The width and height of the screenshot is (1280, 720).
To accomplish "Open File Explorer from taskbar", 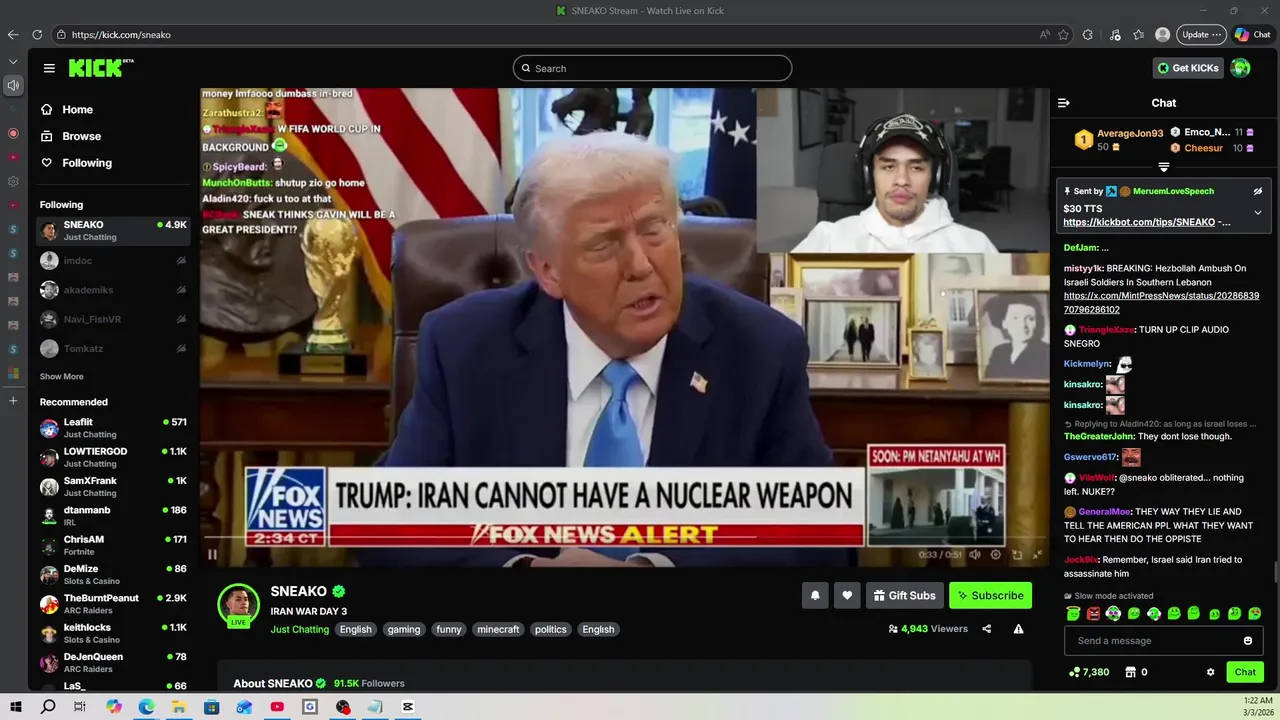I will point(179,707).
